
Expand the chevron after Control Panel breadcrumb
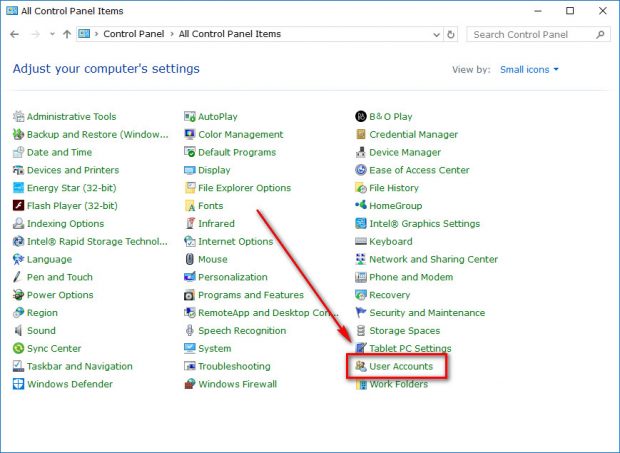coord(172,34)
